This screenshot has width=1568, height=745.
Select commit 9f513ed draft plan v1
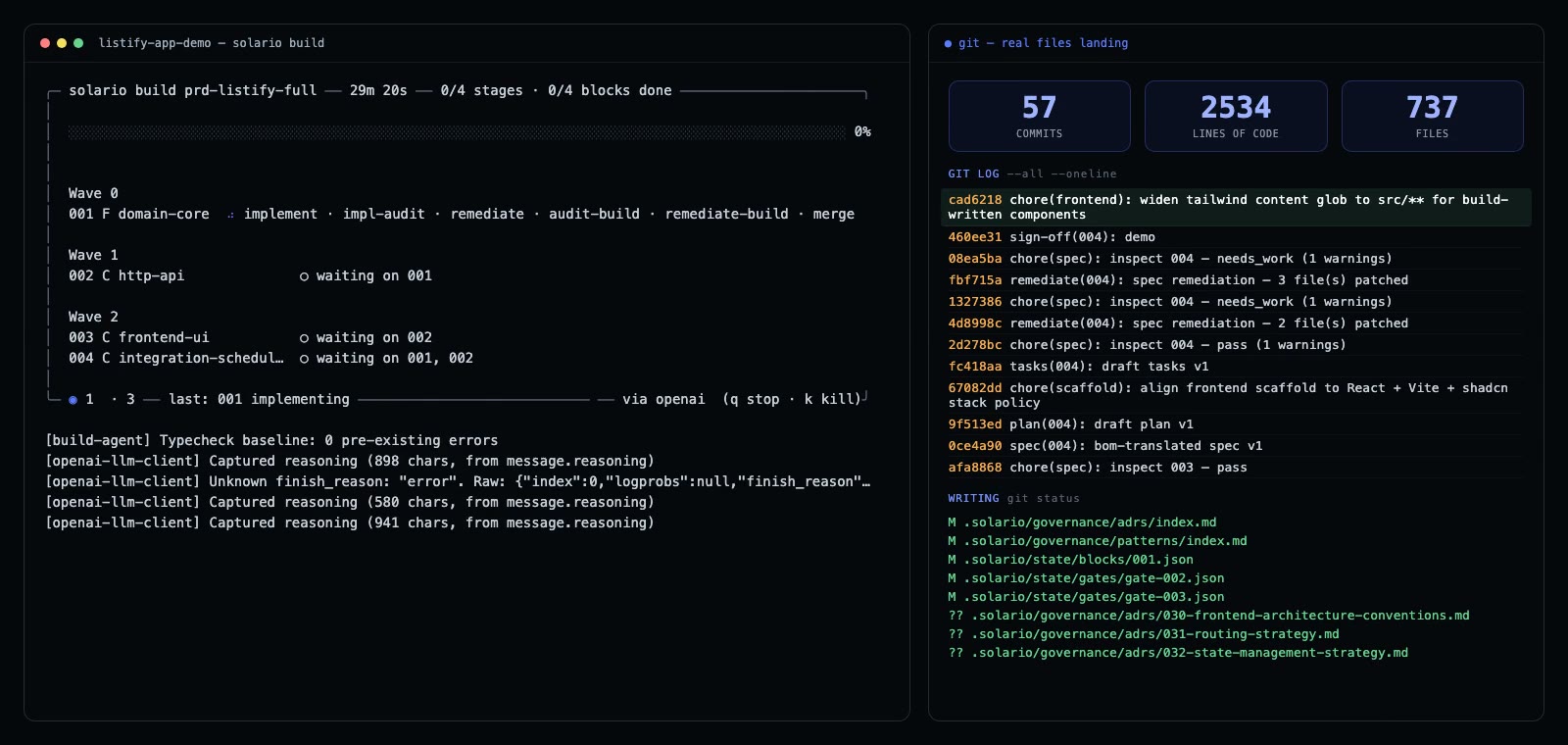click(x=1236, y=424)
